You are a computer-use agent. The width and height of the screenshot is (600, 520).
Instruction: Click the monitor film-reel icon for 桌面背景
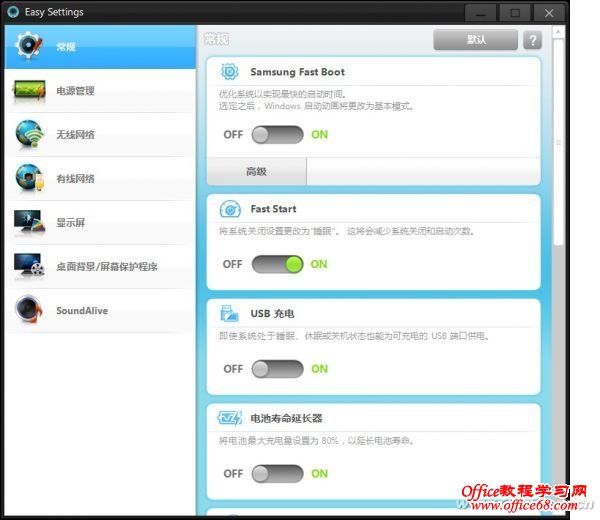(29, 265)
